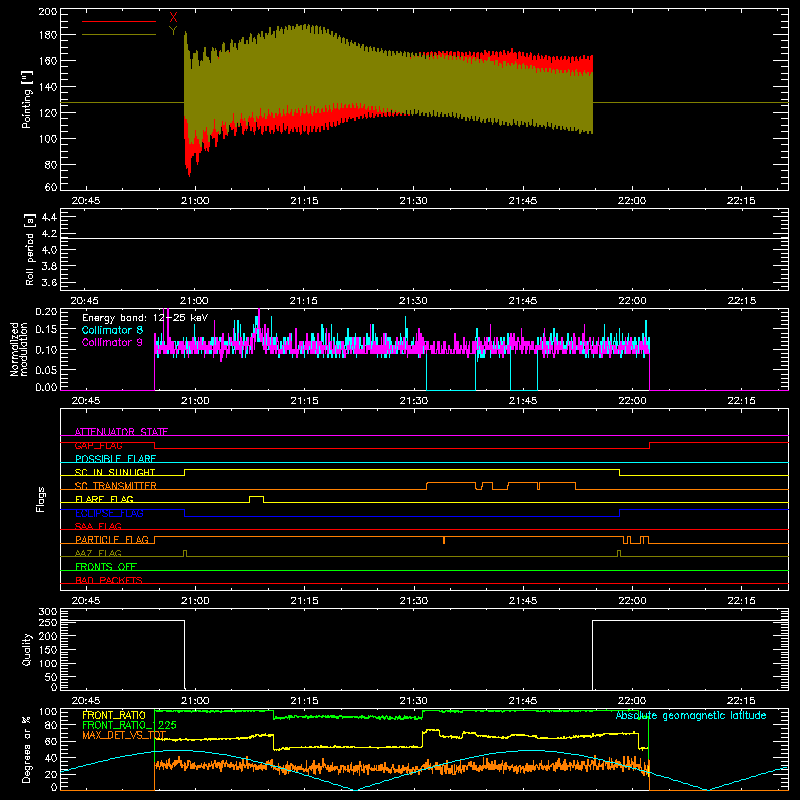Viewport: 800px width, 800px height.
Task: Click the Collimator 9 legend entry
Action: (112, 342)
